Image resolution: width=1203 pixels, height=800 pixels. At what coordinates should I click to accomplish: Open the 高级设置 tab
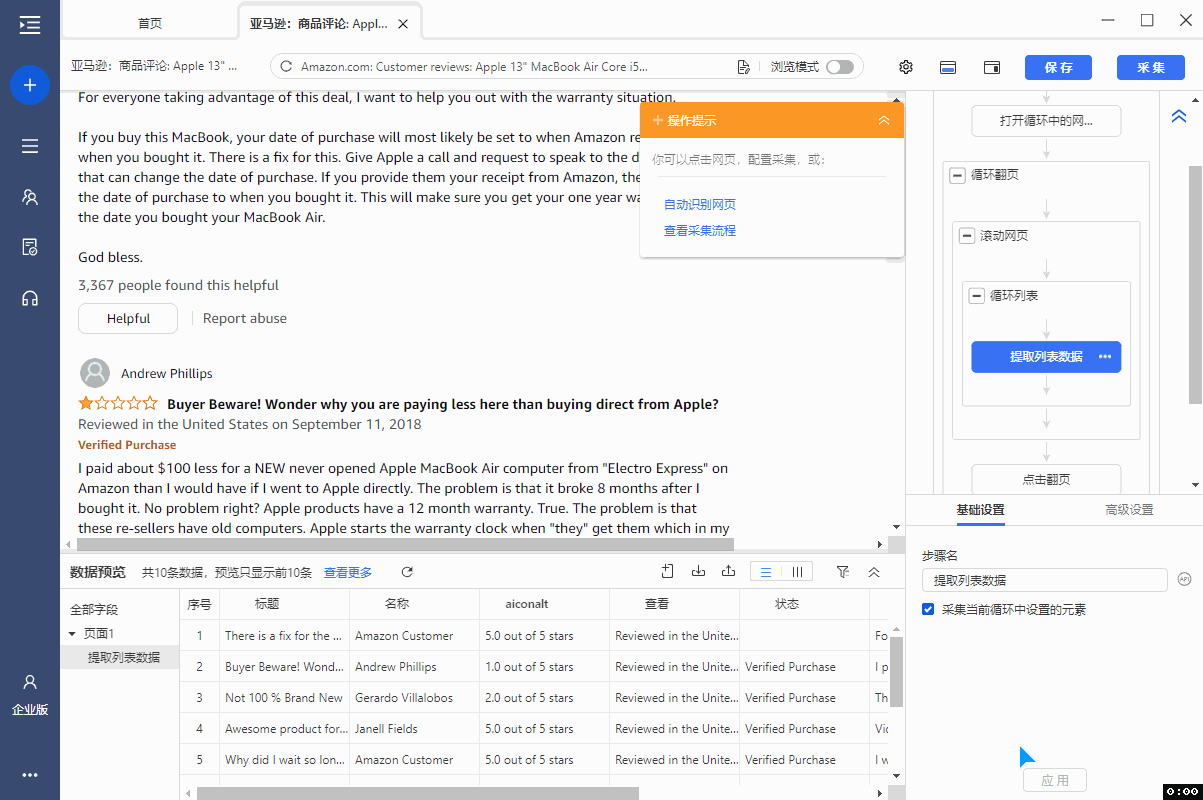click(x=1129, y=509)
